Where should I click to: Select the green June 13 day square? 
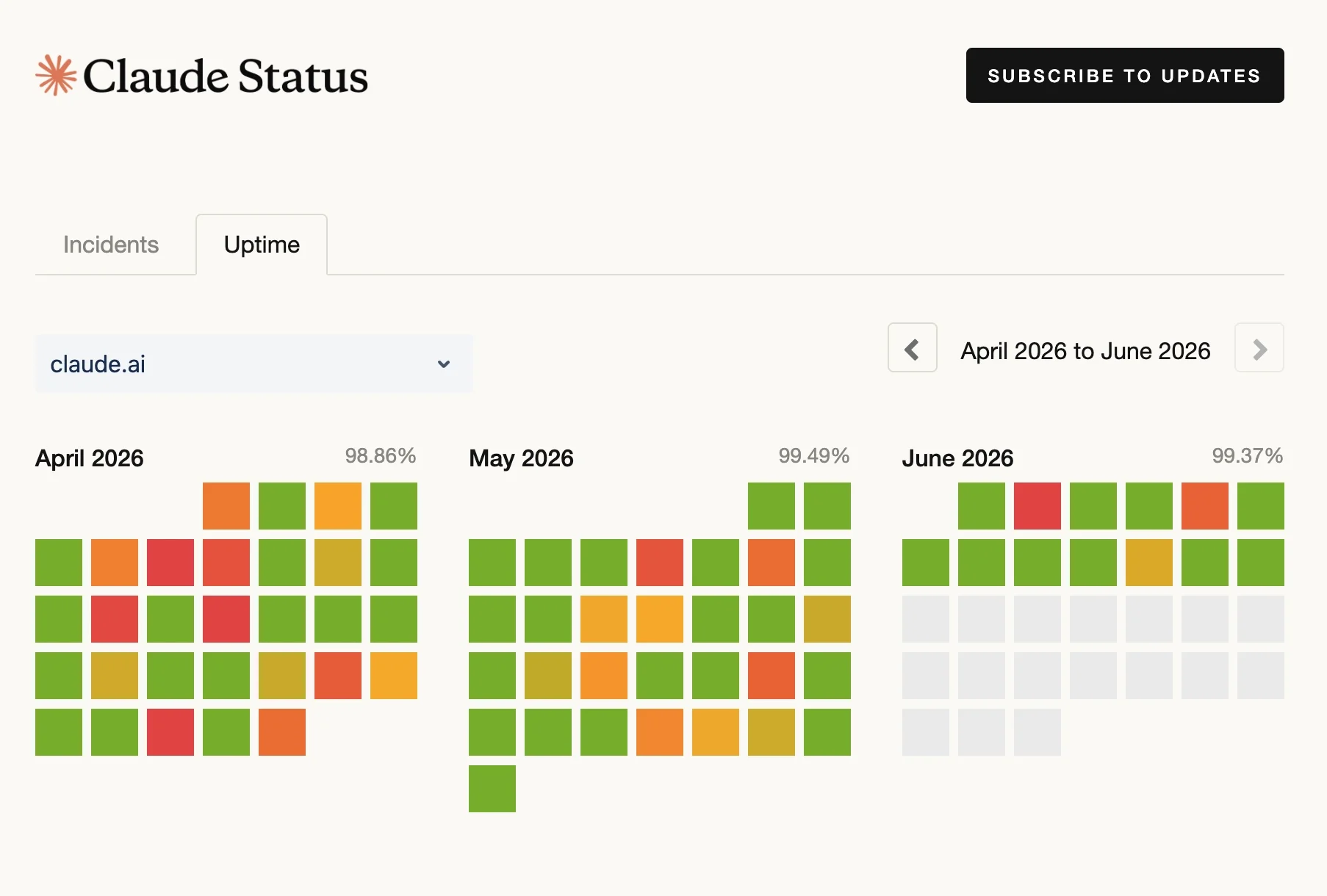pos(1261,563)
